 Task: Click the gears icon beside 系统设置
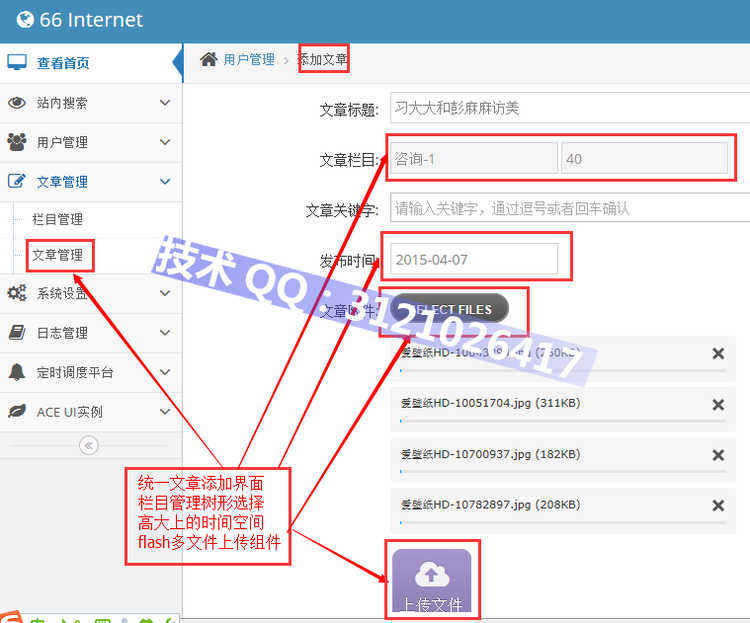(17, 293)
